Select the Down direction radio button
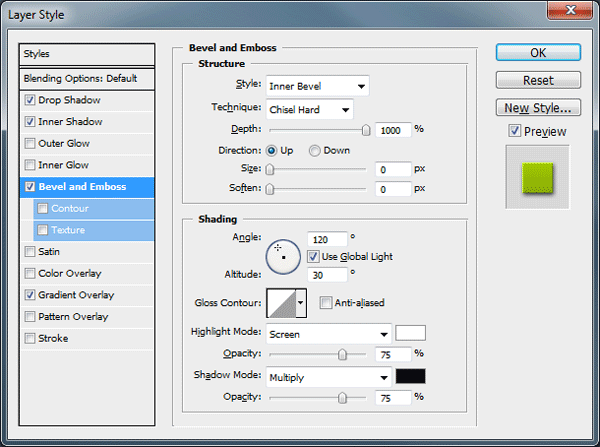The image size is (600, 447). click(315, 151)
